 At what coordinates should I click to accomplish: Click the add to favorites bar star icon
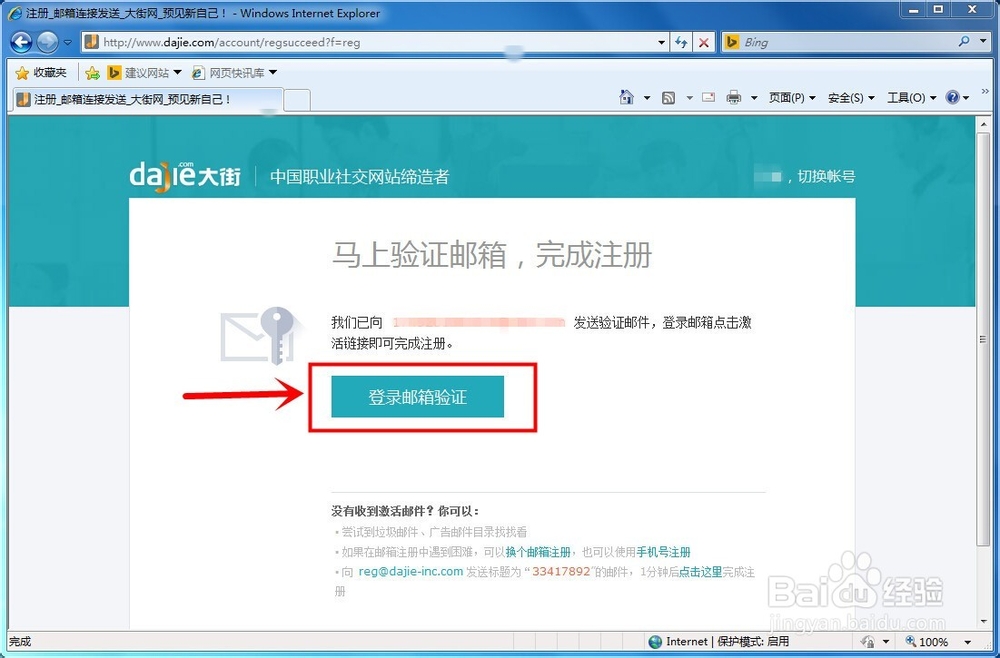[x=92, y=73]
